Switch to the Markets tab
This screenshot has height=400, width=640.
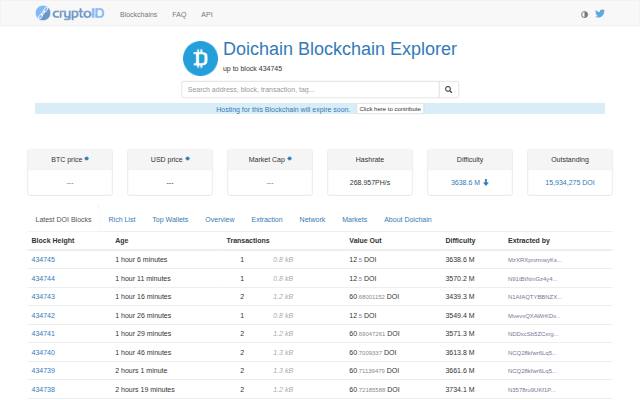[x=354, y=220]
